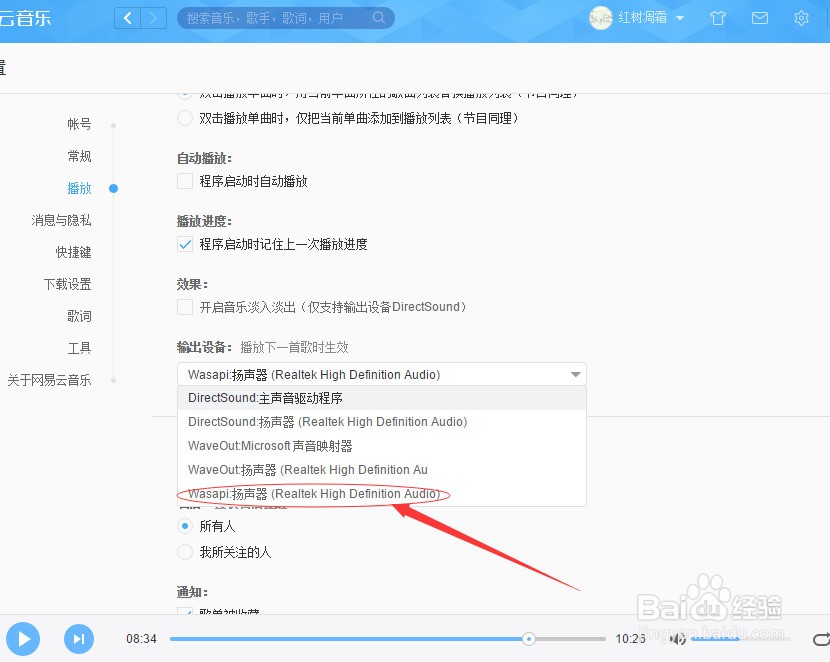Choose WaveOut:扬声器 Realtek option
Viewport: 830px width, 662px height.
pos(382,469)
